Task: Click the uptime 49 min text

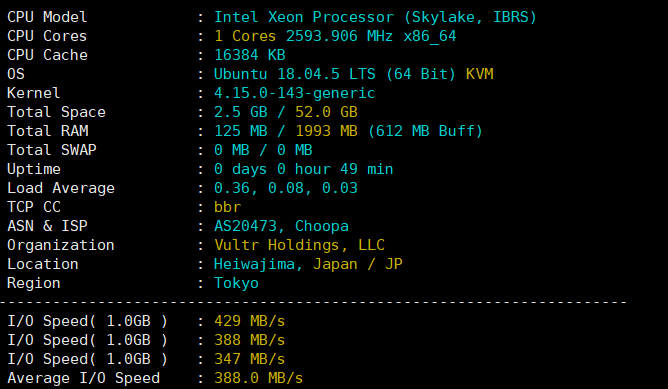Action: click(366, 169)
